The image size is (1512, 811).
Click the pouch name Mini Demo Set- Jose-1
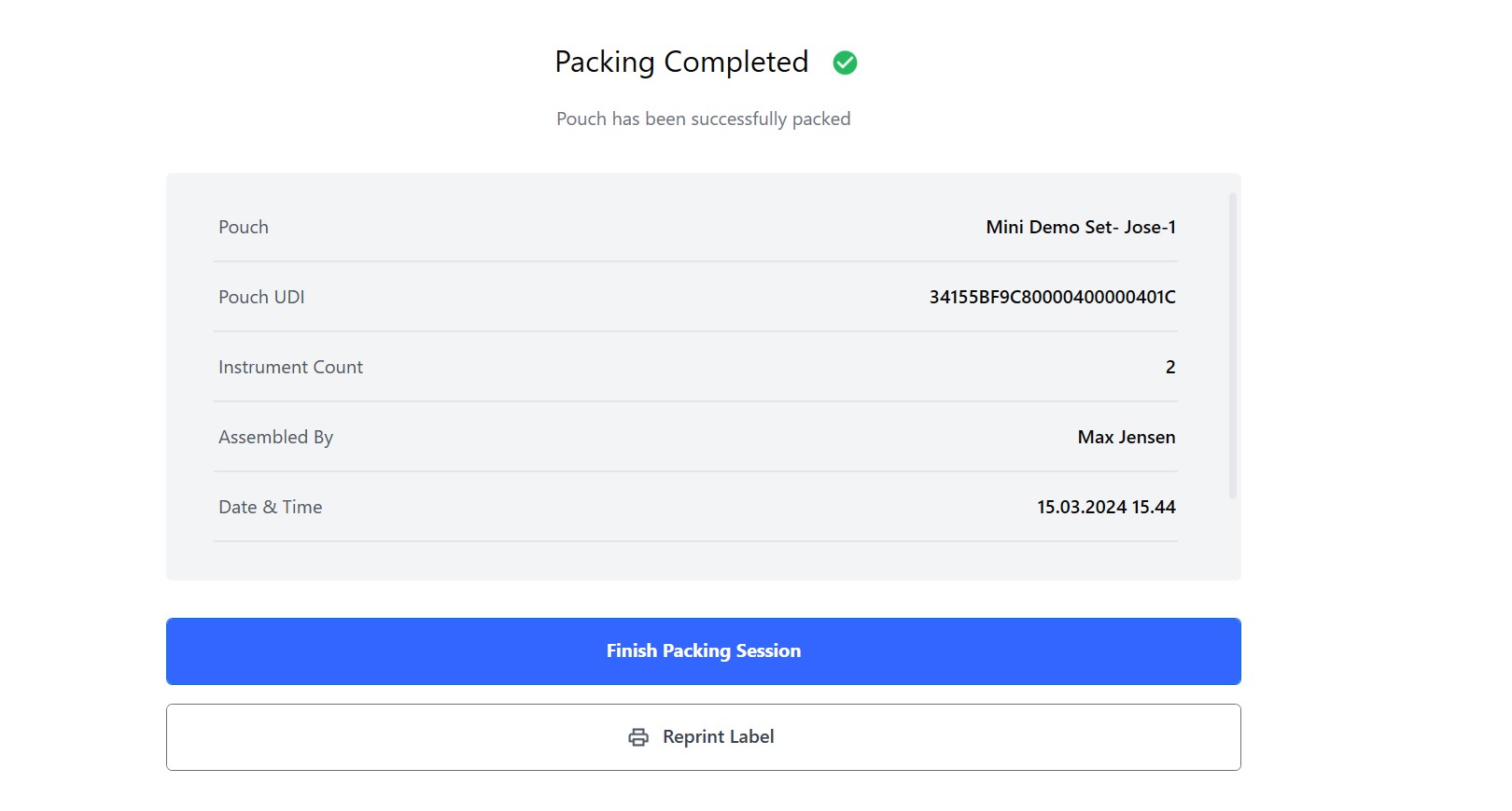click(x=1081, y=227)
